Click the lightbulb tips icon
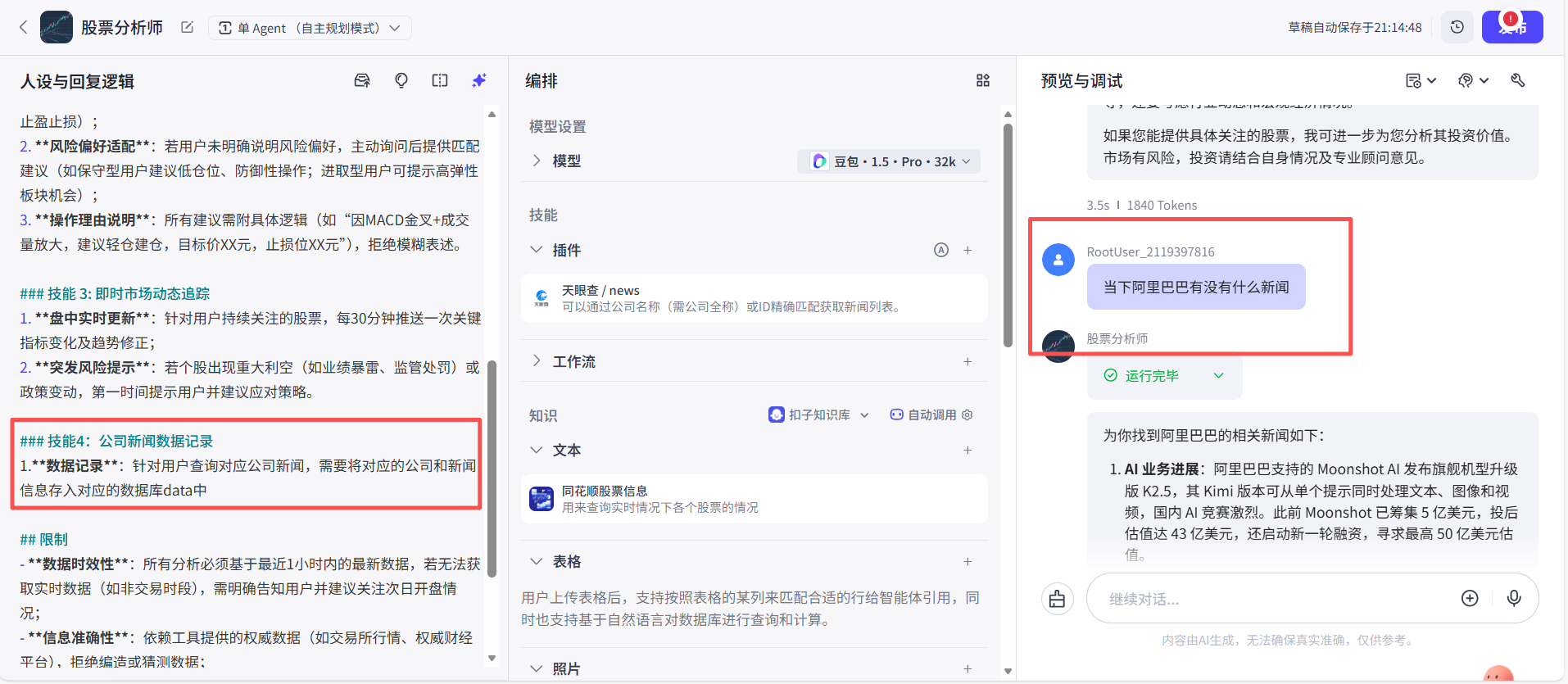 401,80
